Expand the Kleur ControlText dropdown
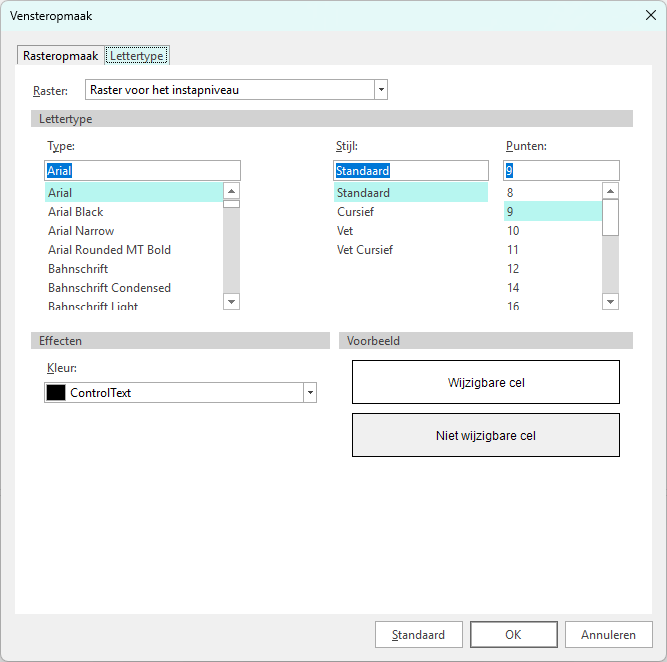The image size is (667, 662). click(x=310, y=393)
